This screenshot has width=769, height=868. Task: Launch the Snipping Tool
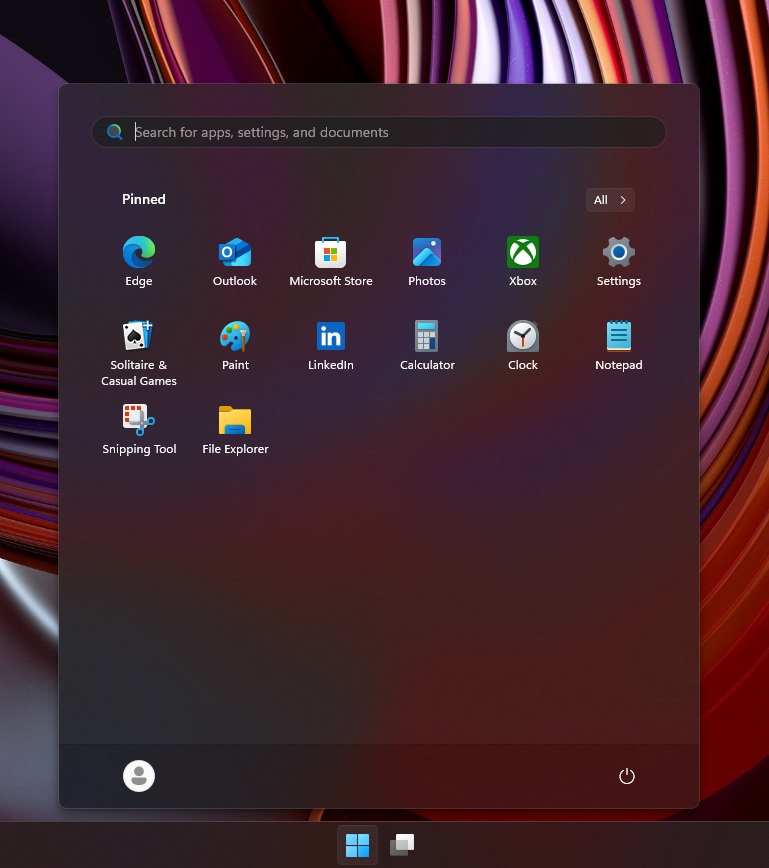pyautogui.click(x=138, y=430)
